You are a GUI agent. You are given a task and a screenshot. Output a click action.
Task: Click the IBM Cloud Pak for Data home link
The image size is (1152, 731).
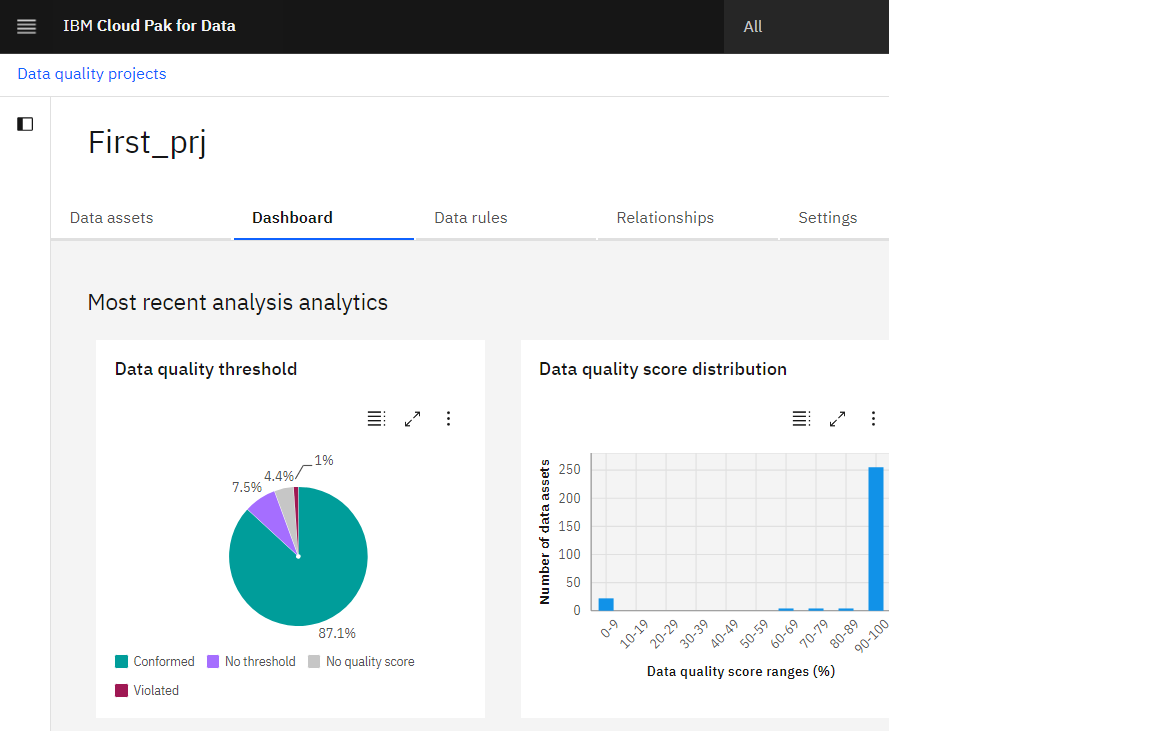149,26
